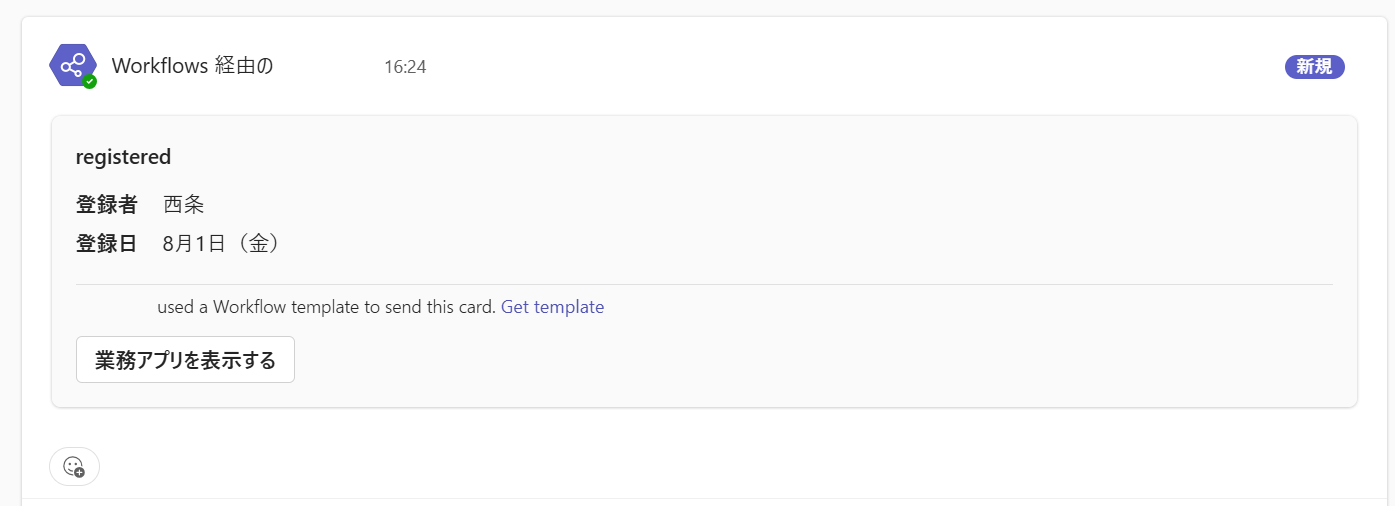The image size is (1395, 506).
Task: Click empty card space right of Get template
Action: pos(960,307)
